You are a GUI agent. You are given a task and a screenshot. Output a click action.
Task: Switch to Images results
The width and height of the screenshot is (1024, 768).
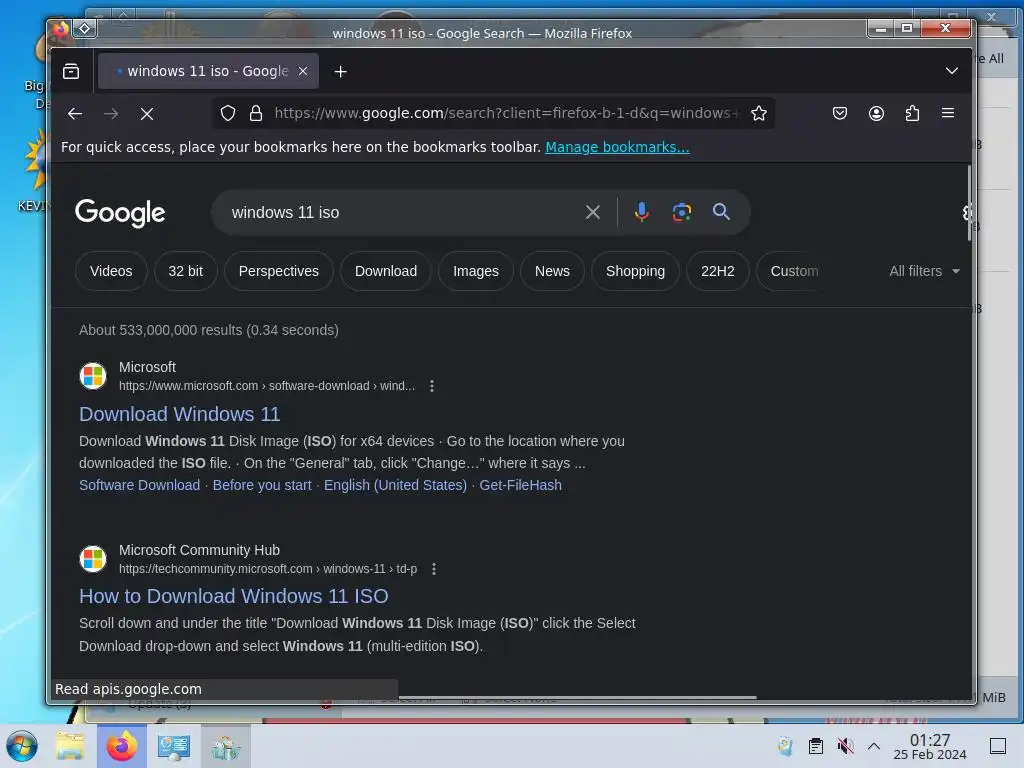[x=475, y=271]
